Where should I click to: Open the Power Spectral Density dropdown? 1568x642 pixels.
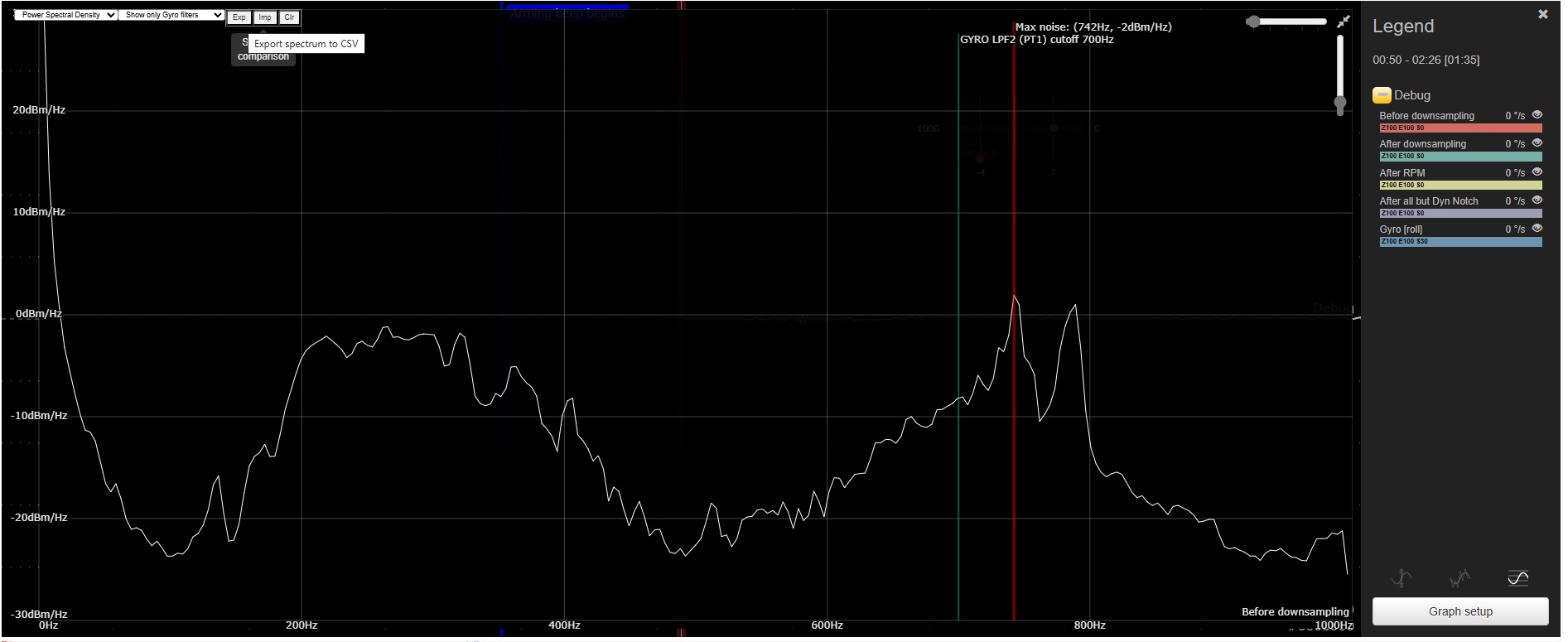pos(66,15)
